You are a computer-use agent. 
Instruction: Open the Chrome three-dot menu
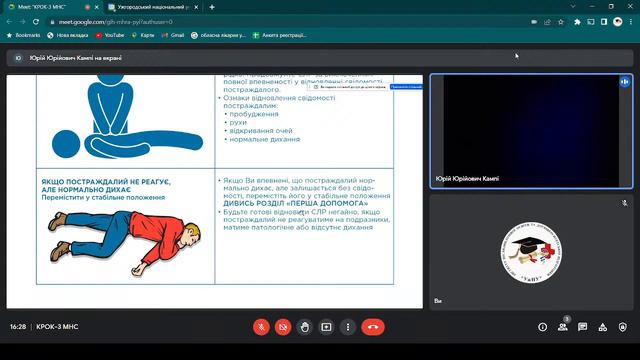(x=631, y=22)
